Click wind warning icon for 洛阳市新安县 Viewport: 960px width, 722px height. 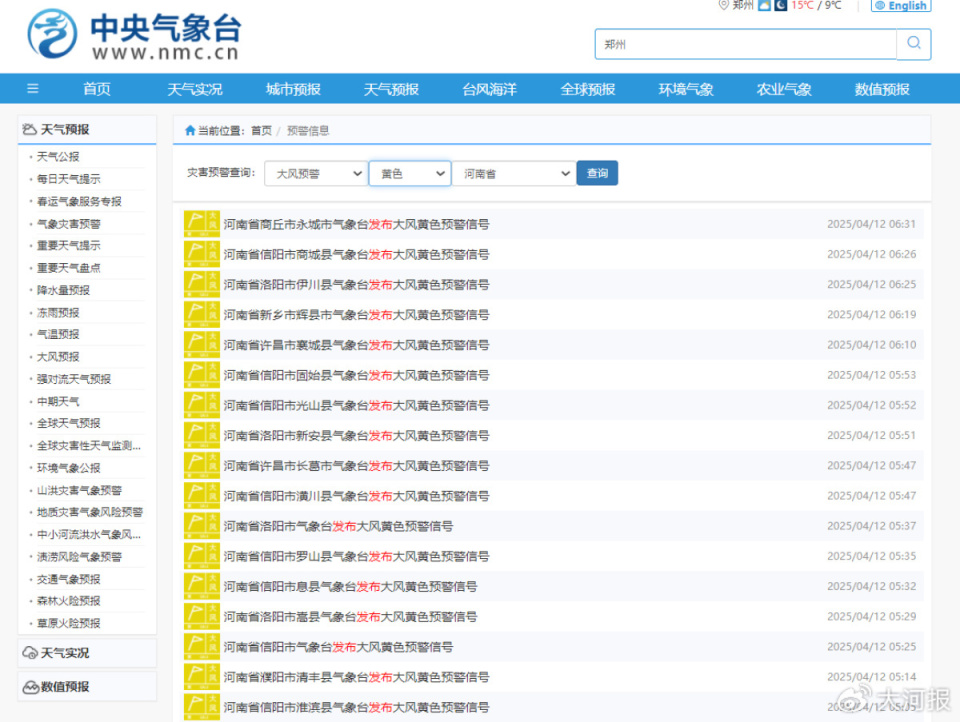(201, 435)
